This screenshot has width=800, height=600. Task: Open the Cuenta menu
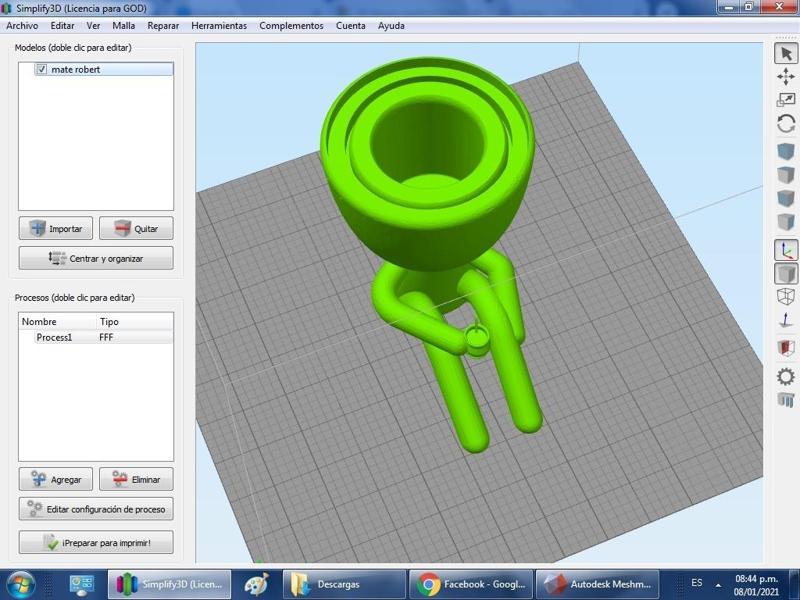click(350, 26)
